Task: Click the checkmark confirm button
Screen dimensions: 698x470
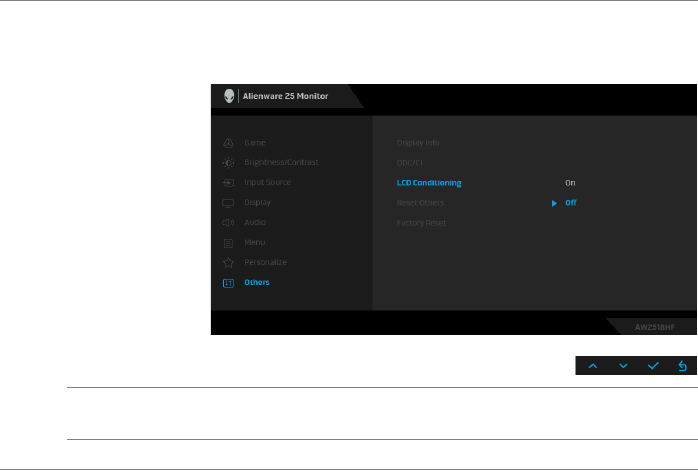Action: coord(653,366)
